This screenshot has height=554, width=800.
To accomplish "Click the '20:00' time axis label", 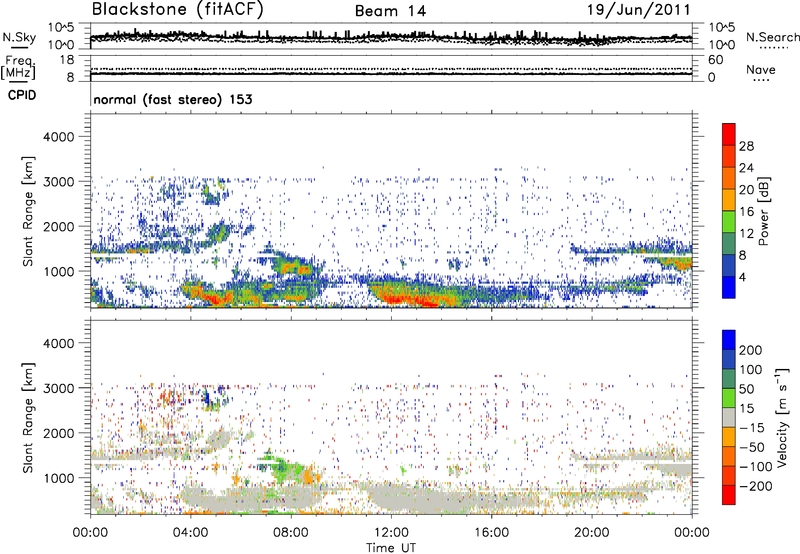I will (x=591, y=533).
